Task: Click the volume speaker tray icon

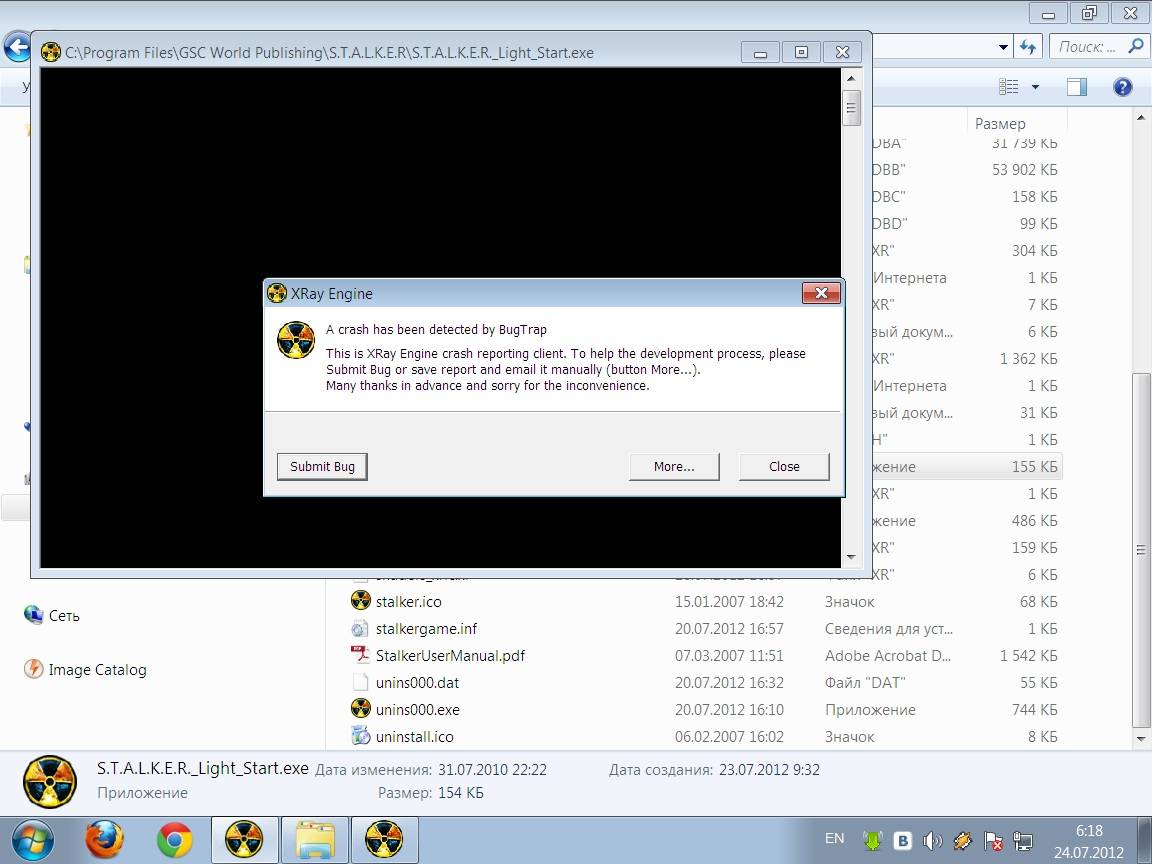Action: [932, 841]
